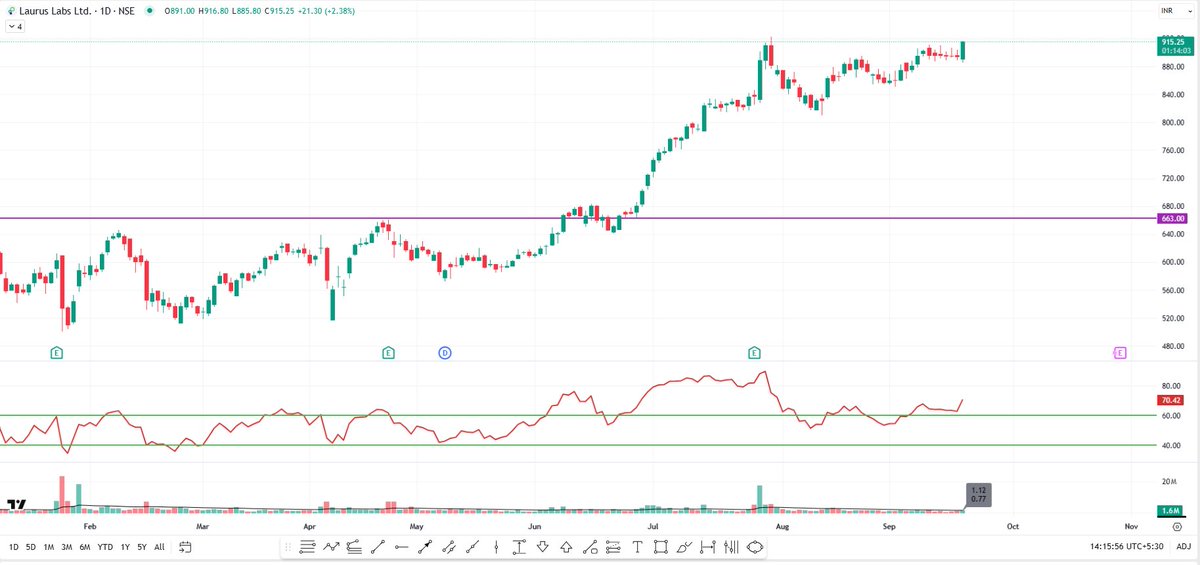Pick the horizontal ray tool
The height and width of the screenshot is (565, 1200).
[x=402, y=547]
